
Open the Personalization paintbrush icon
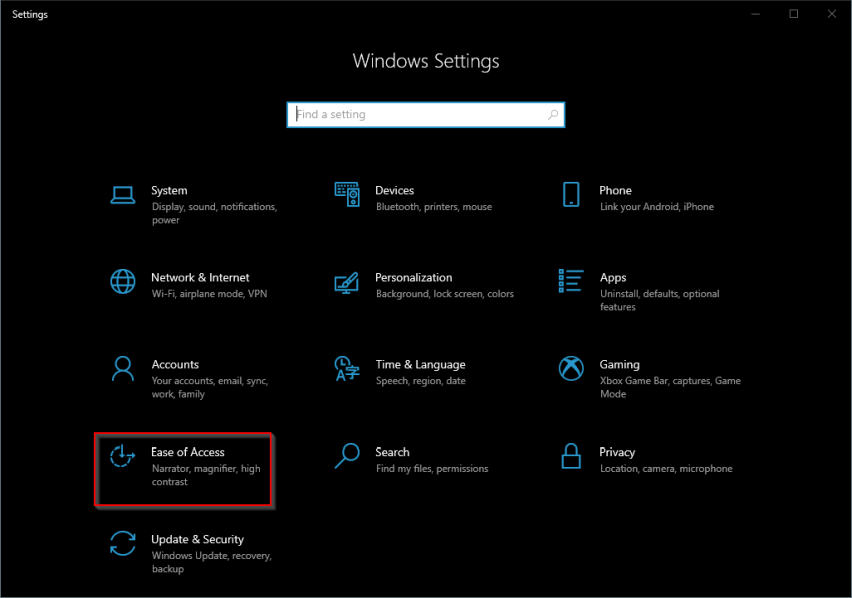coord(347,281)
